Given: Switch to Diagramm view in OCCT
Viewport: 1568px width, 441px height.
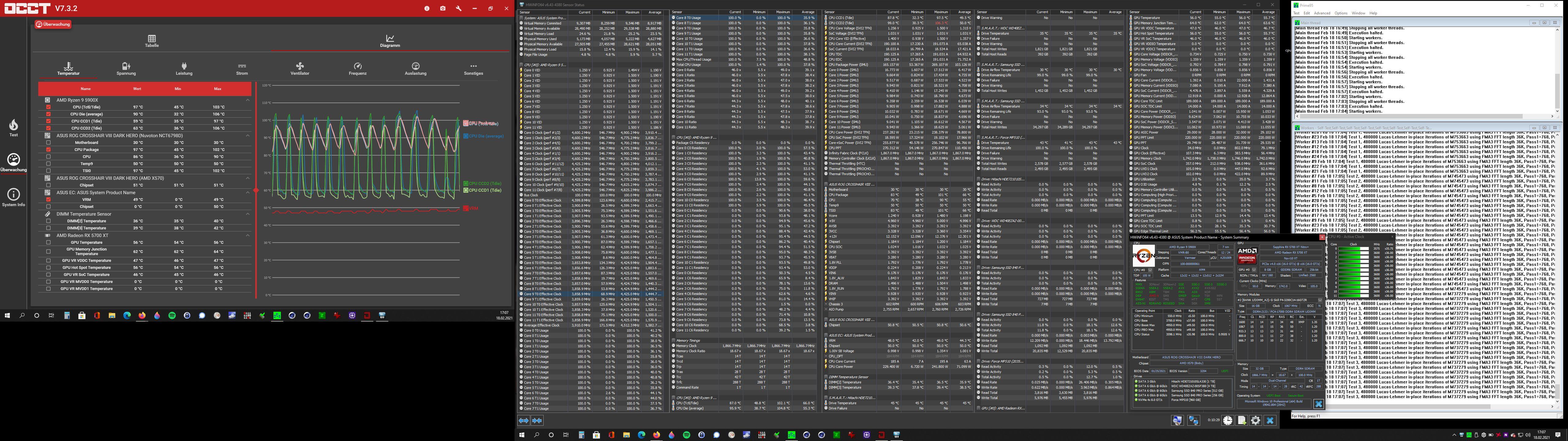Looking at the screenshot, I should tap(390, 41).
